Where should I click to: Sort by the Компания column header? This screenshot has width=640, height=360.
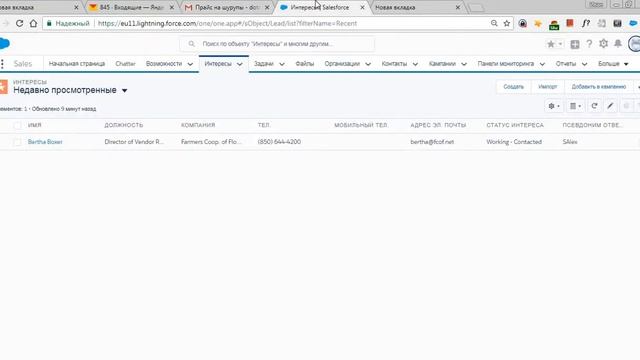pyautogui.click(x=198, y=125)
